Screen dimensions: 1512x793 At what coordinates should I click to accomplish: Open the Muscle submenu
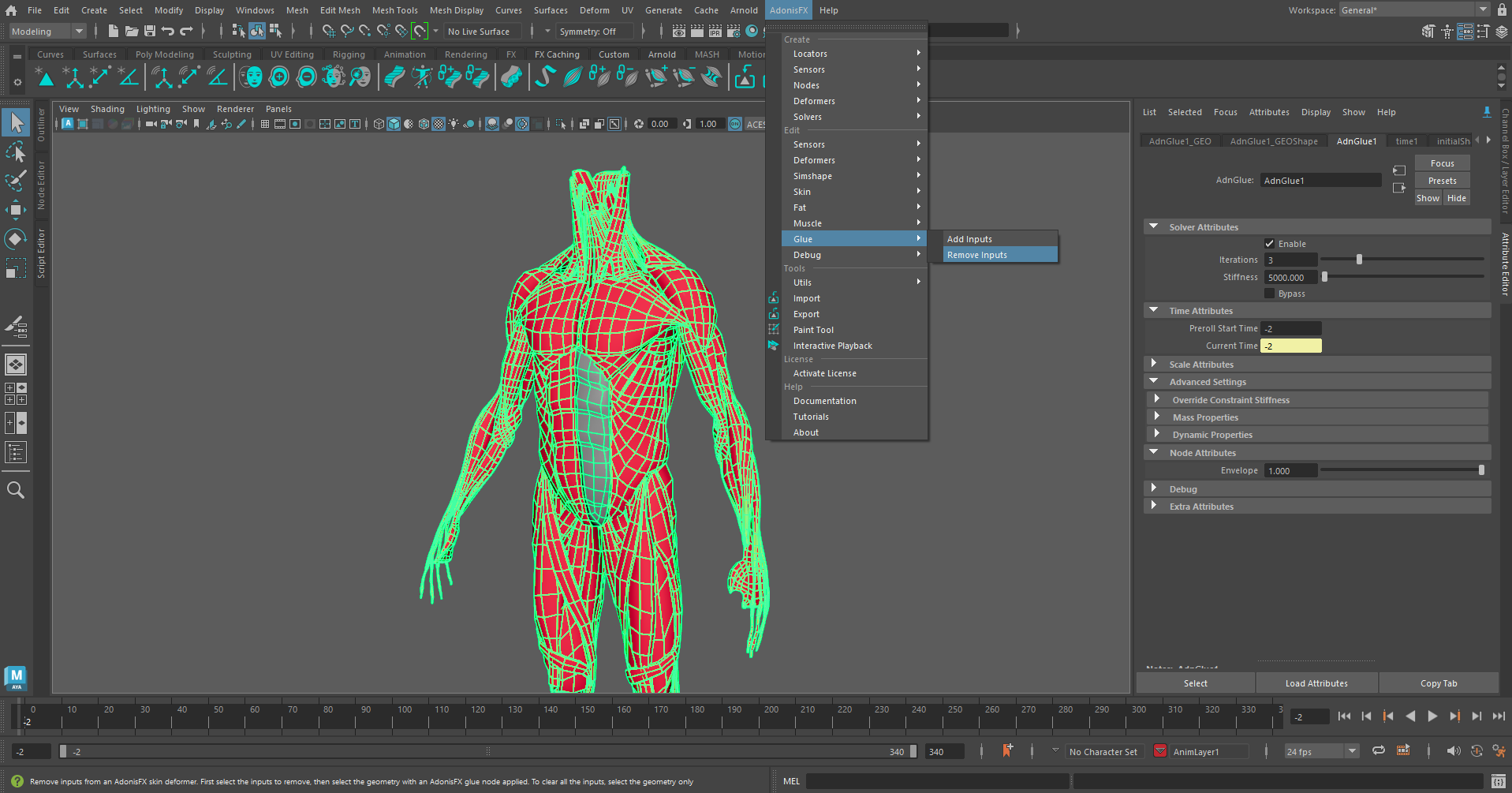click(854, 223)
